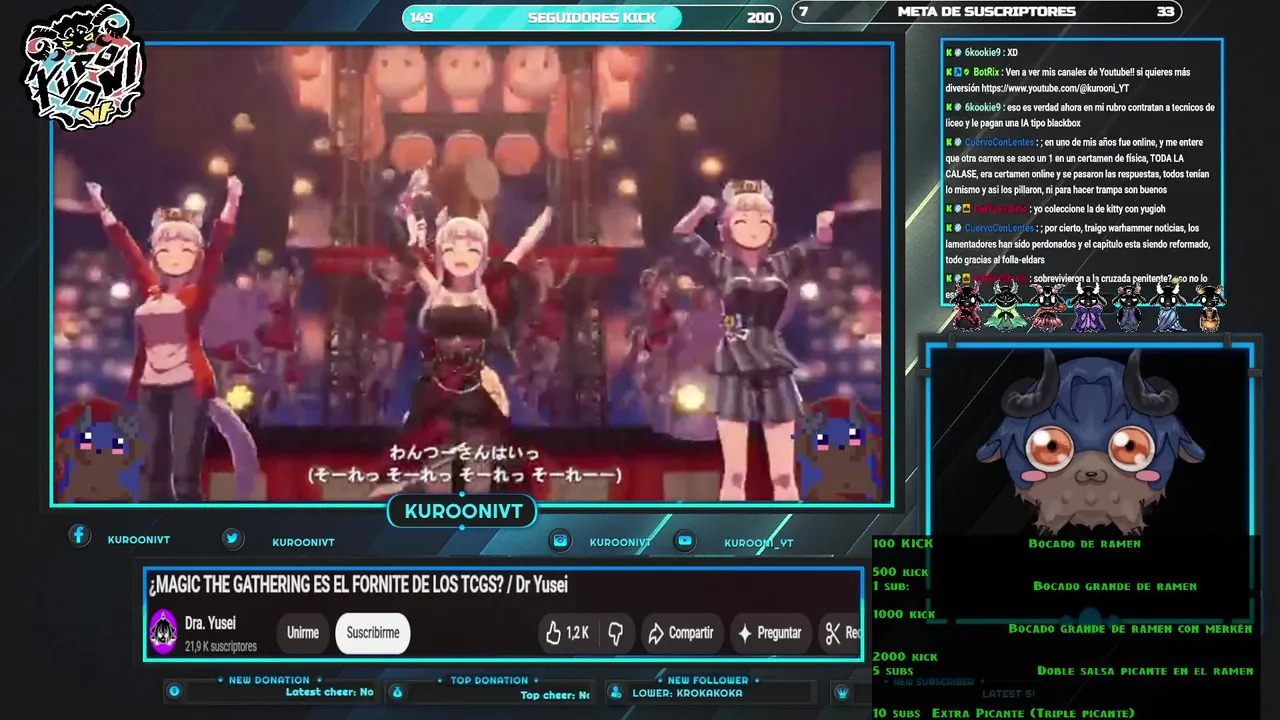Click the thumbs-up like icon showing 1,2 K

[553, 632]
